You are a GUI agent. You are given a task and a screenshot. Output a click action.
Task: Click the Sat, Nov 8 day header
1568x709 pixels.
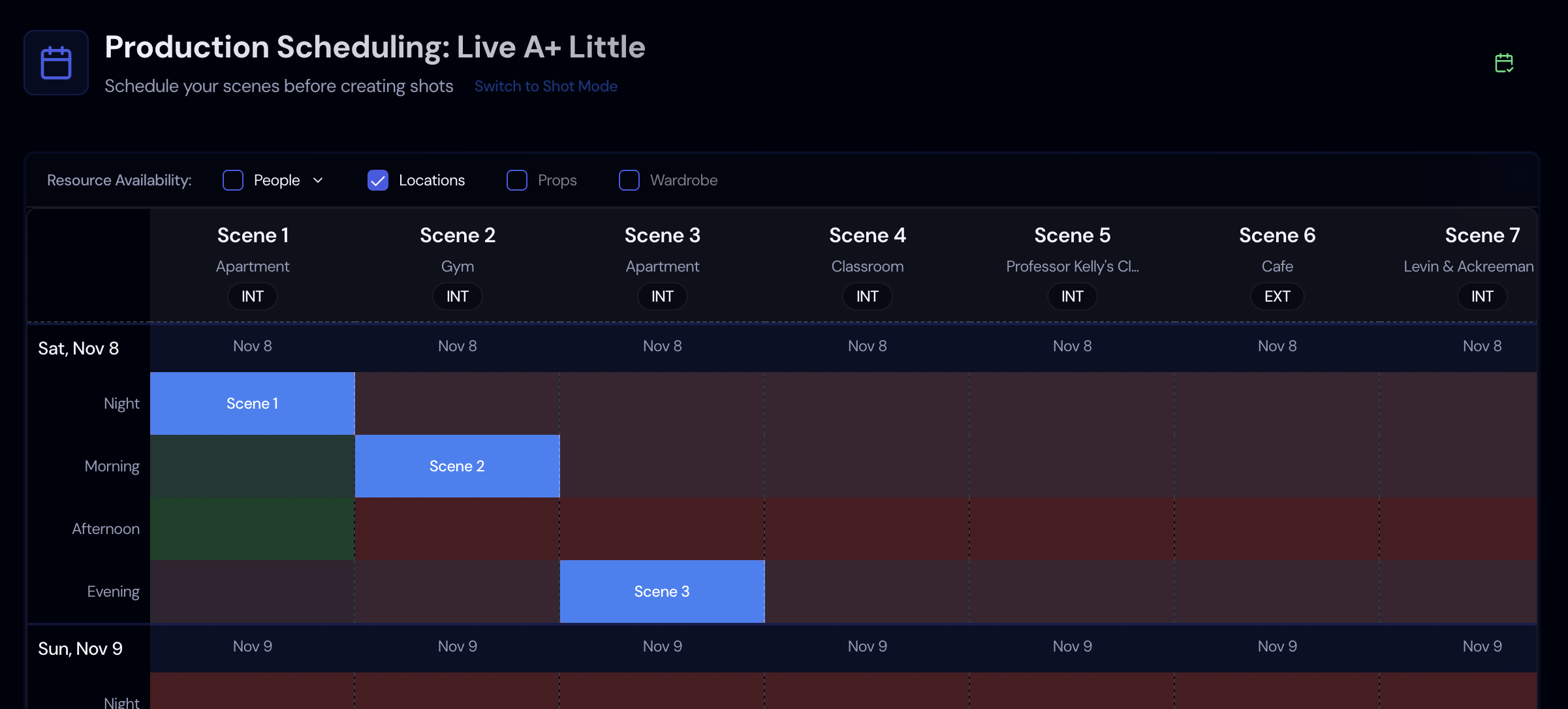[78, 348]
